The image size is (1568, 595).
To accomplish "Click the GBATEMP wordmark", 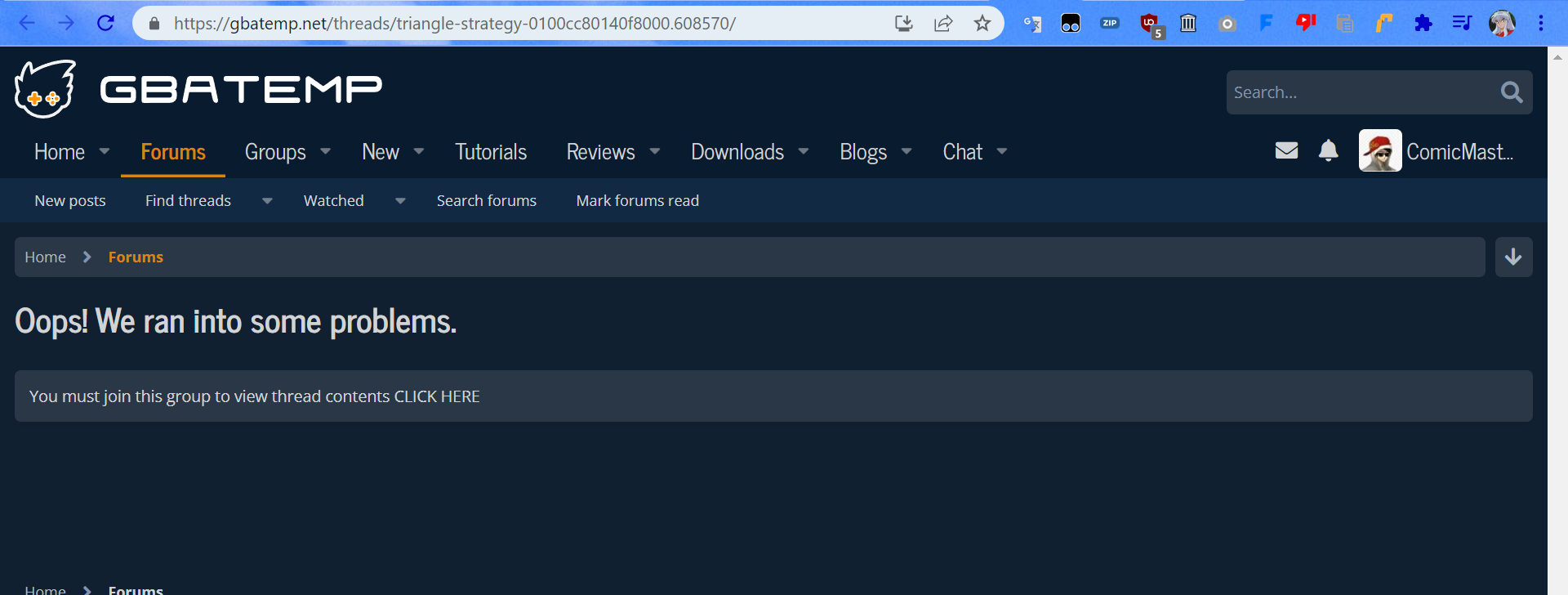I will click(x=241, y=89).
